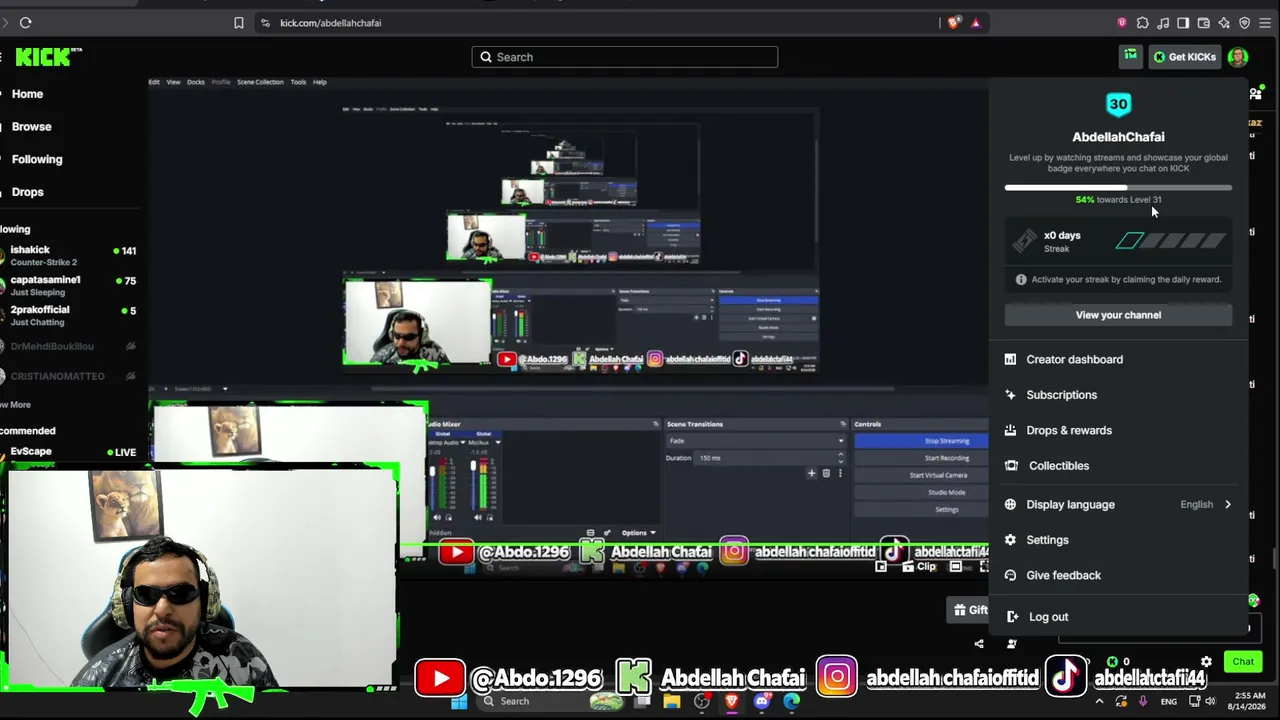Click the Give feedback headset icon
Viewport: 1280px width, 720px height.
point(1010,575)
